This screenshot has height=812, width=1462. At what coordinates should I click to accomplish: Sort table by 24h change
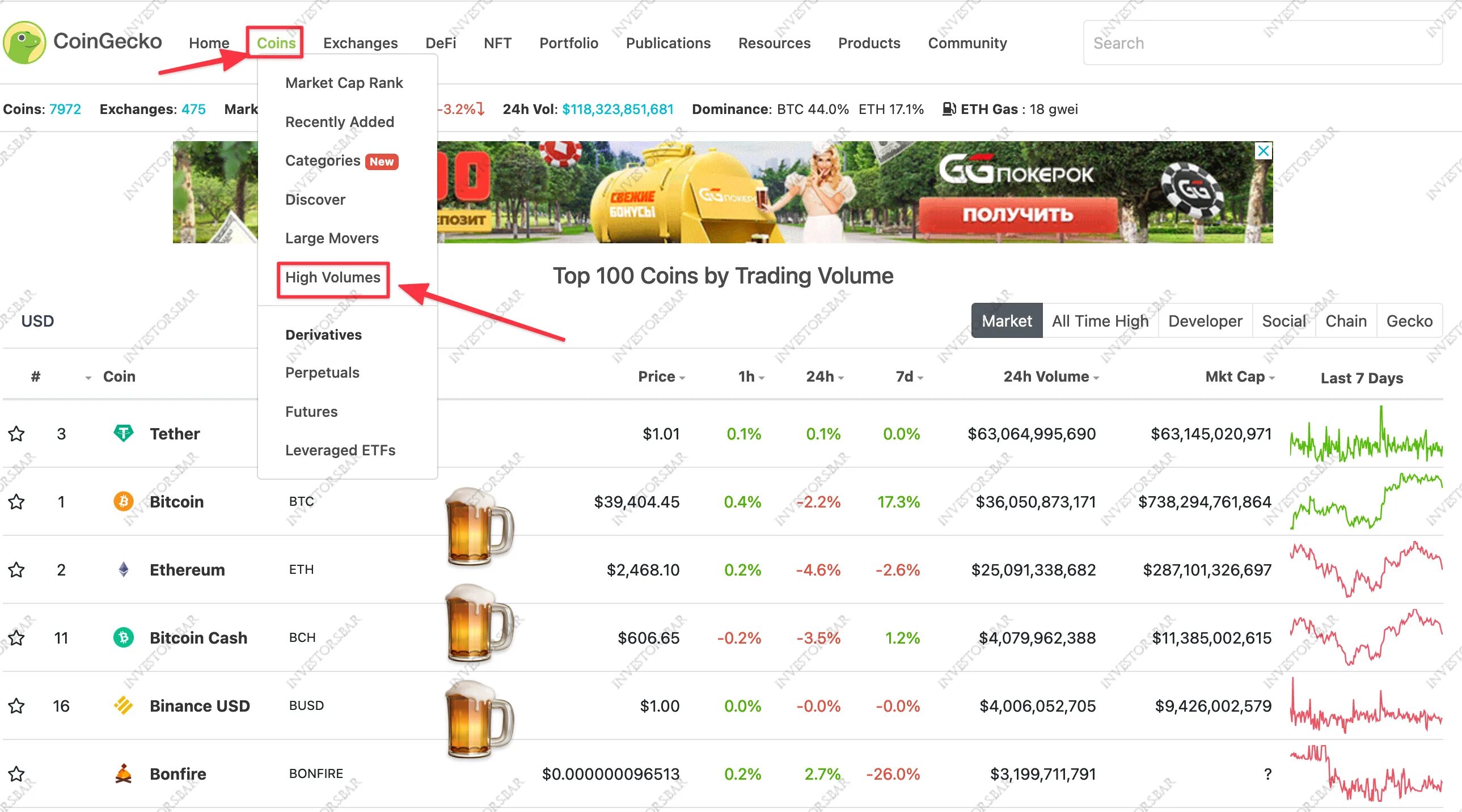coord(825,377)
